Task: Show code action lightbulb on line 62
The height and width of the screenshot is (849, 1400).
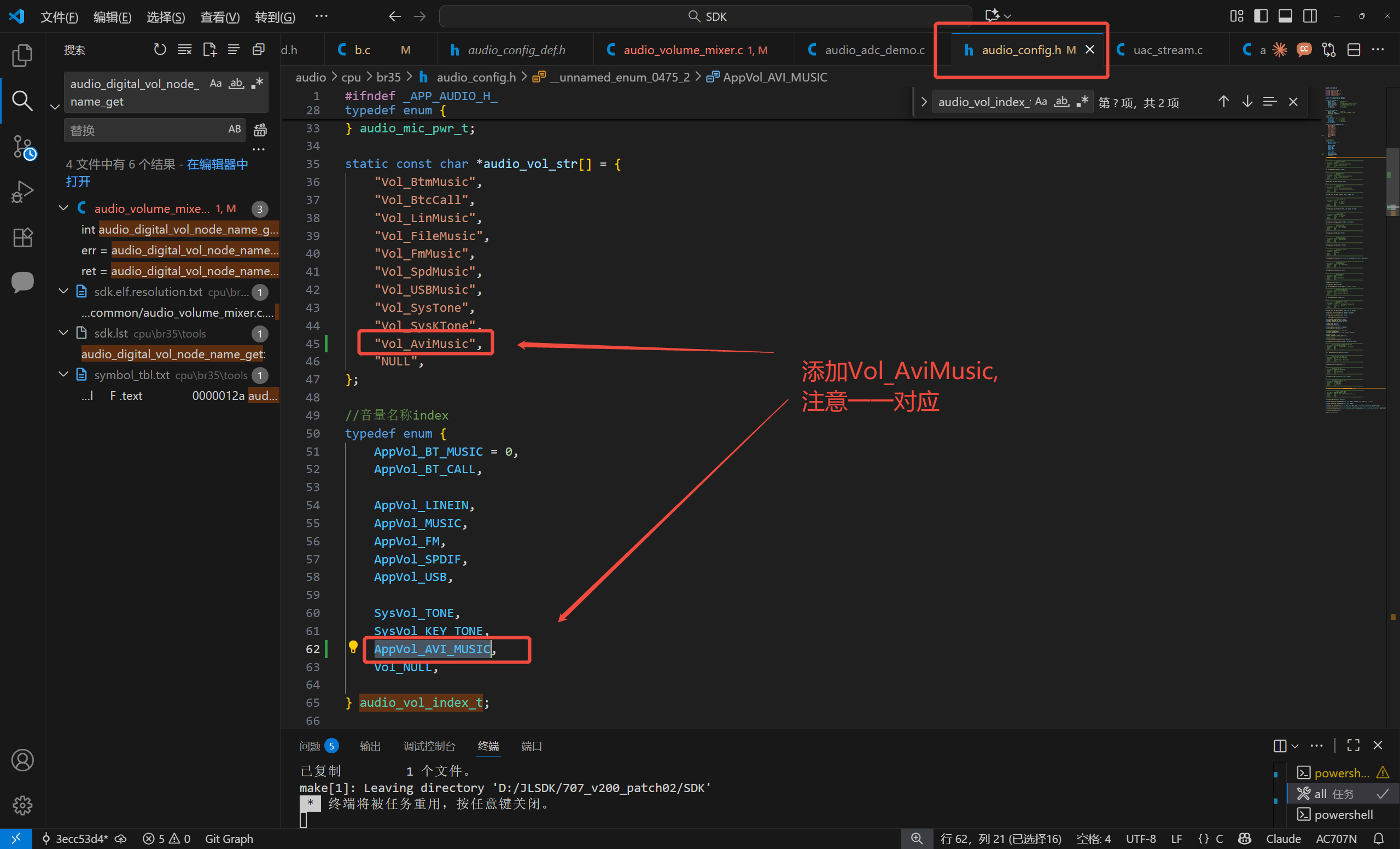Action: tap(353, 647)
